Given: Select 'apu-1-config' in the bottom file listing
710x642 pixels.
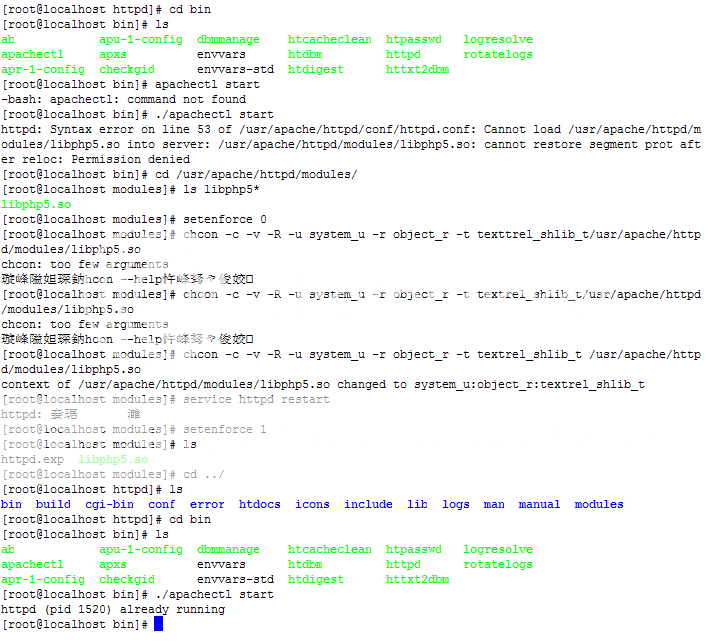Looking at the screenshot, I should [141, 550].
